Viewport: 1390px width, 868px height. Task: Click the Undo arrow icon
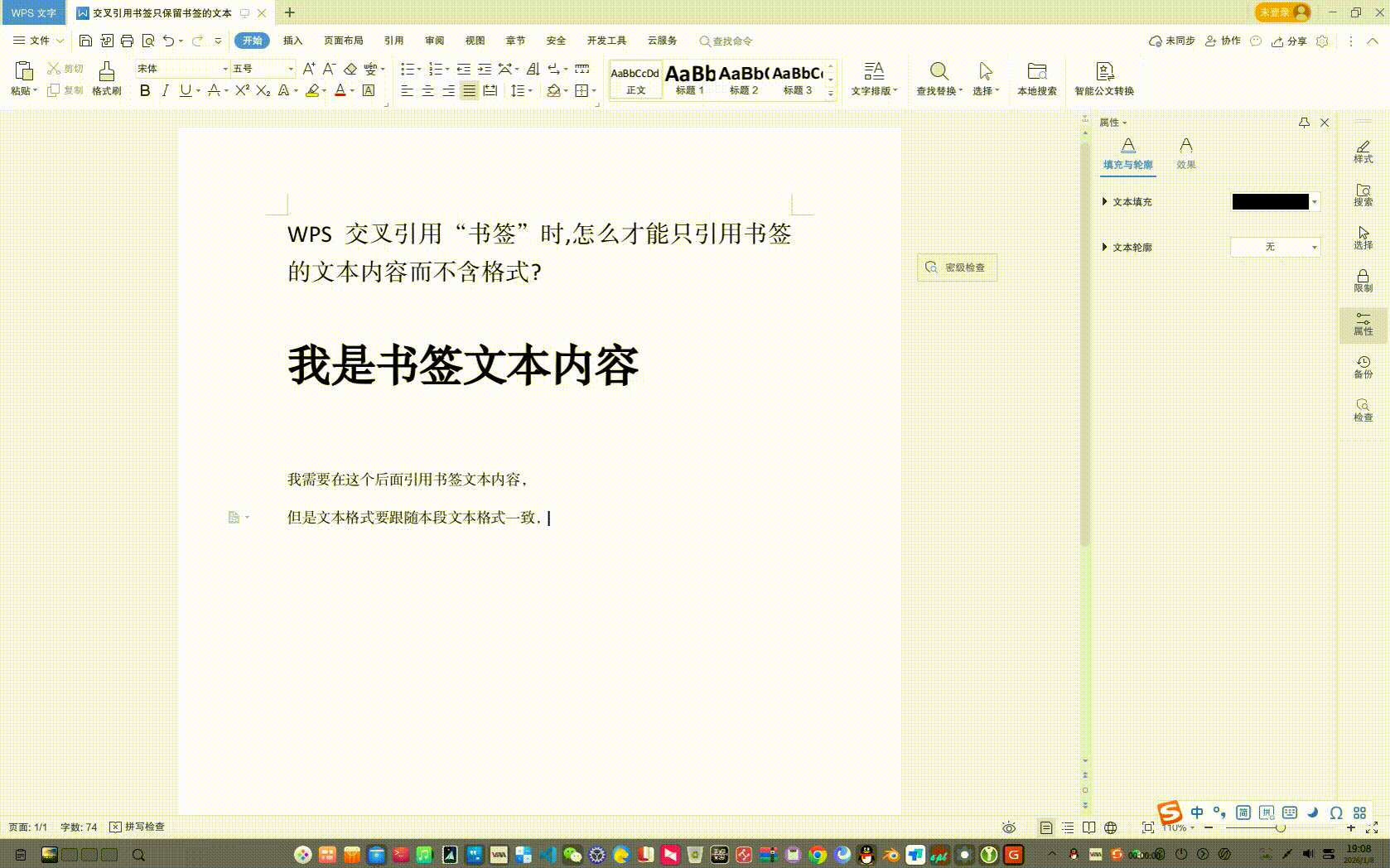pyautogui.click(x=169, y=41)
